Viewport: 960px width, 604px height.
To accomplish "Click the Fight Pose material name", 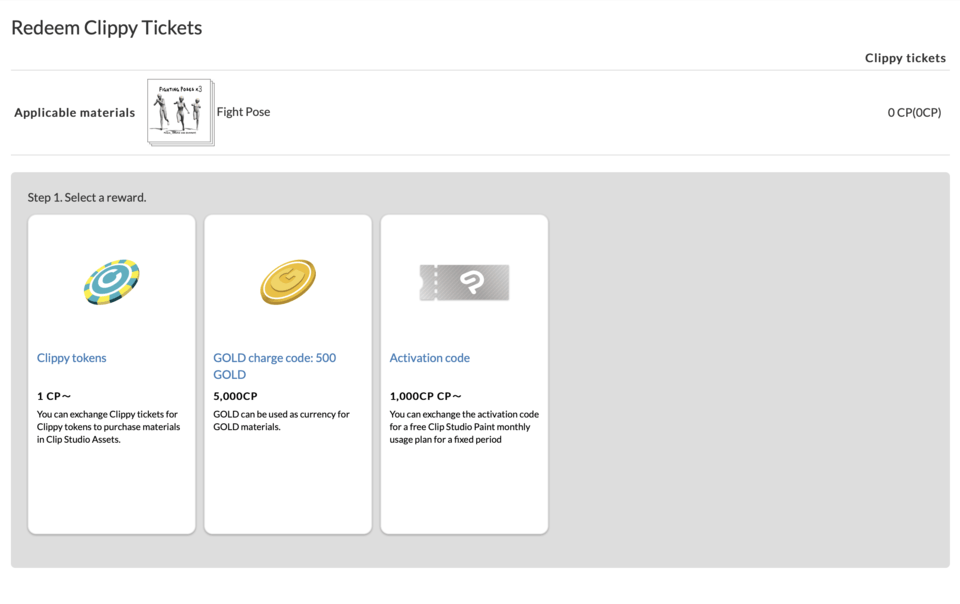I will pyautogui.click(x=243, y=112).
